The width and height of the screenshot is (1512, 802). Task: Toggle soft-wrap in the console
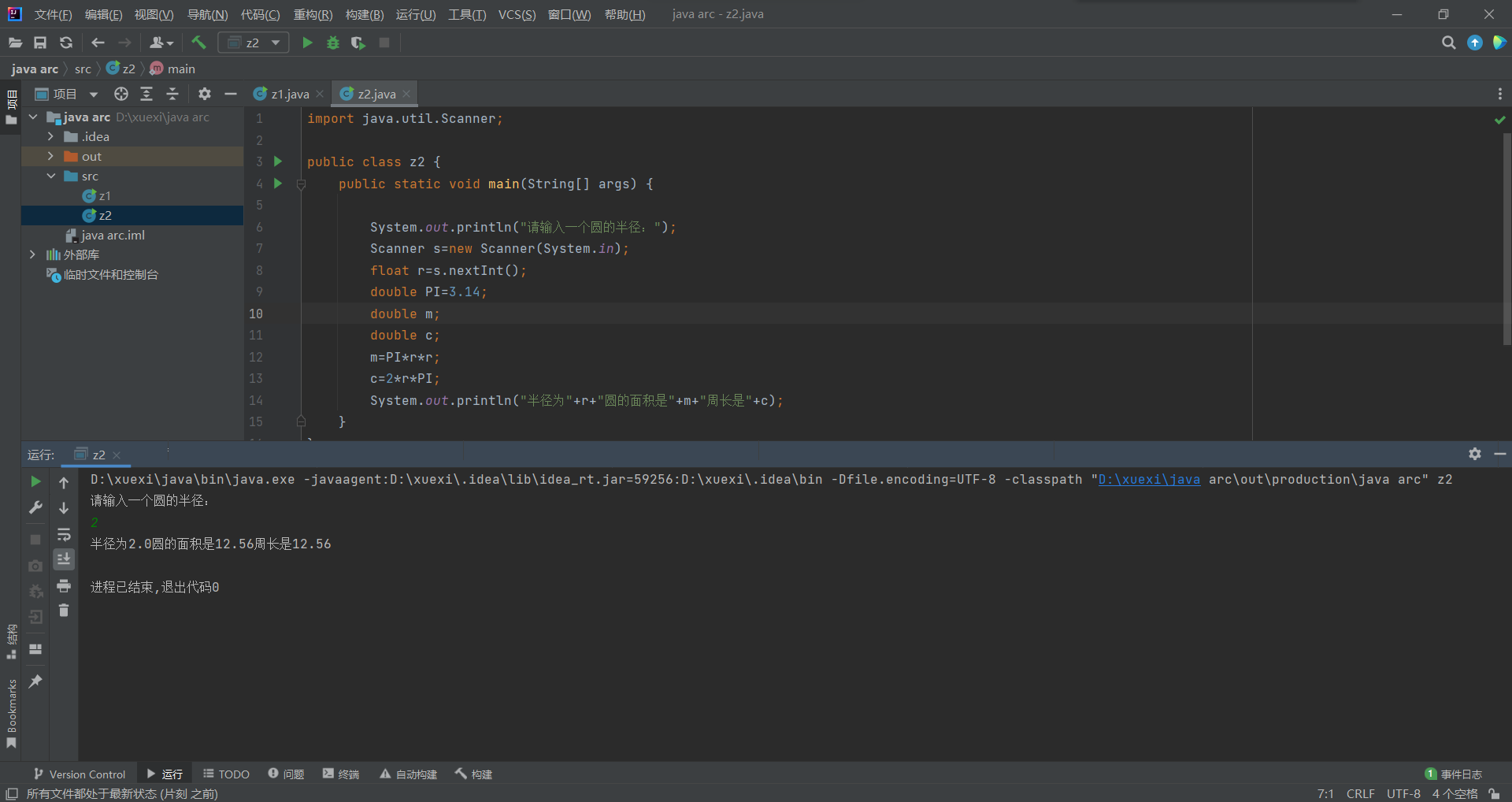tap(64, 535)
